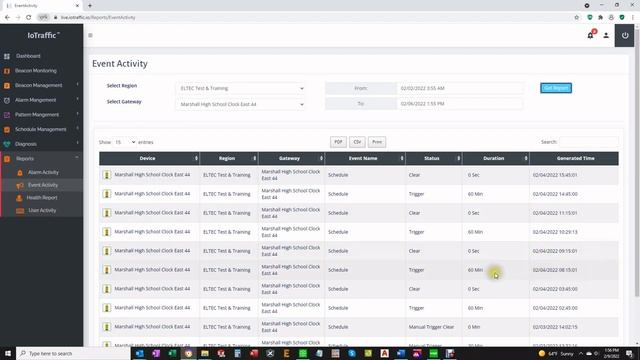The width and height of the screenshot is (640, 360).
Task: Open the Select Gateway dropdown
Action: (240, 104)
